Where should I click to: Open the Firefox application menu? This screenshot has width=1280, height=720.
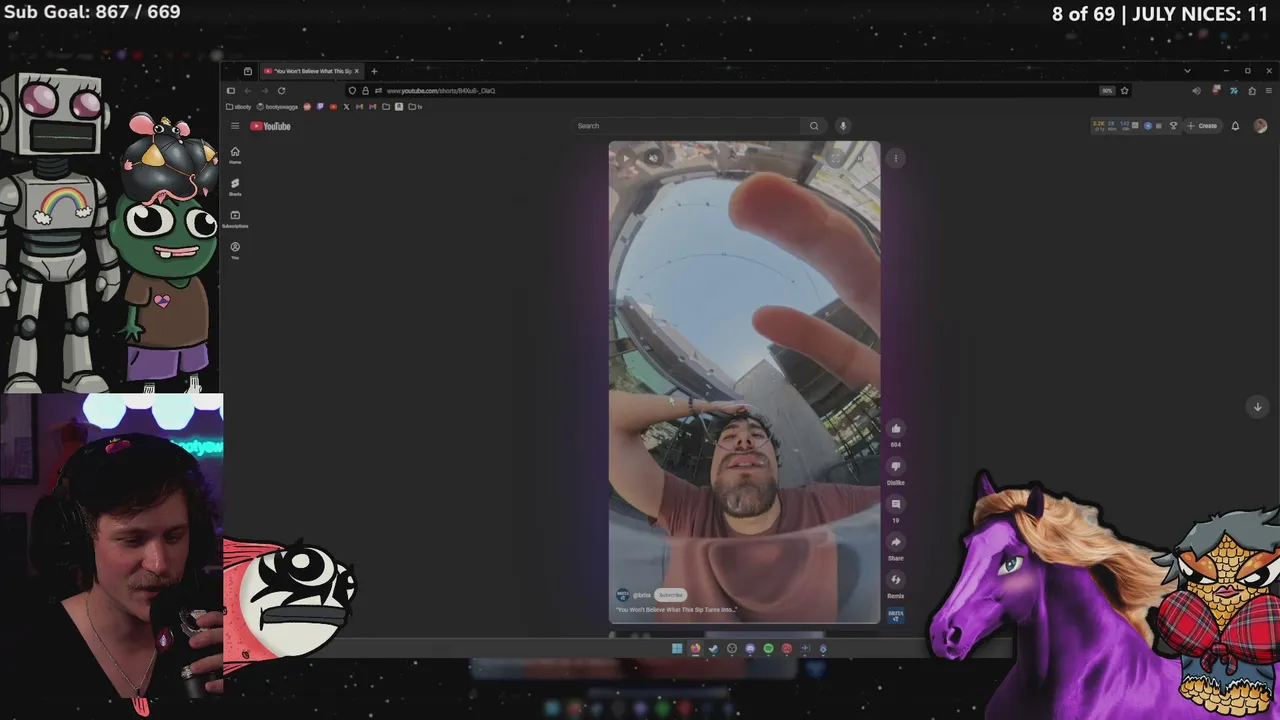(1269, 91)
